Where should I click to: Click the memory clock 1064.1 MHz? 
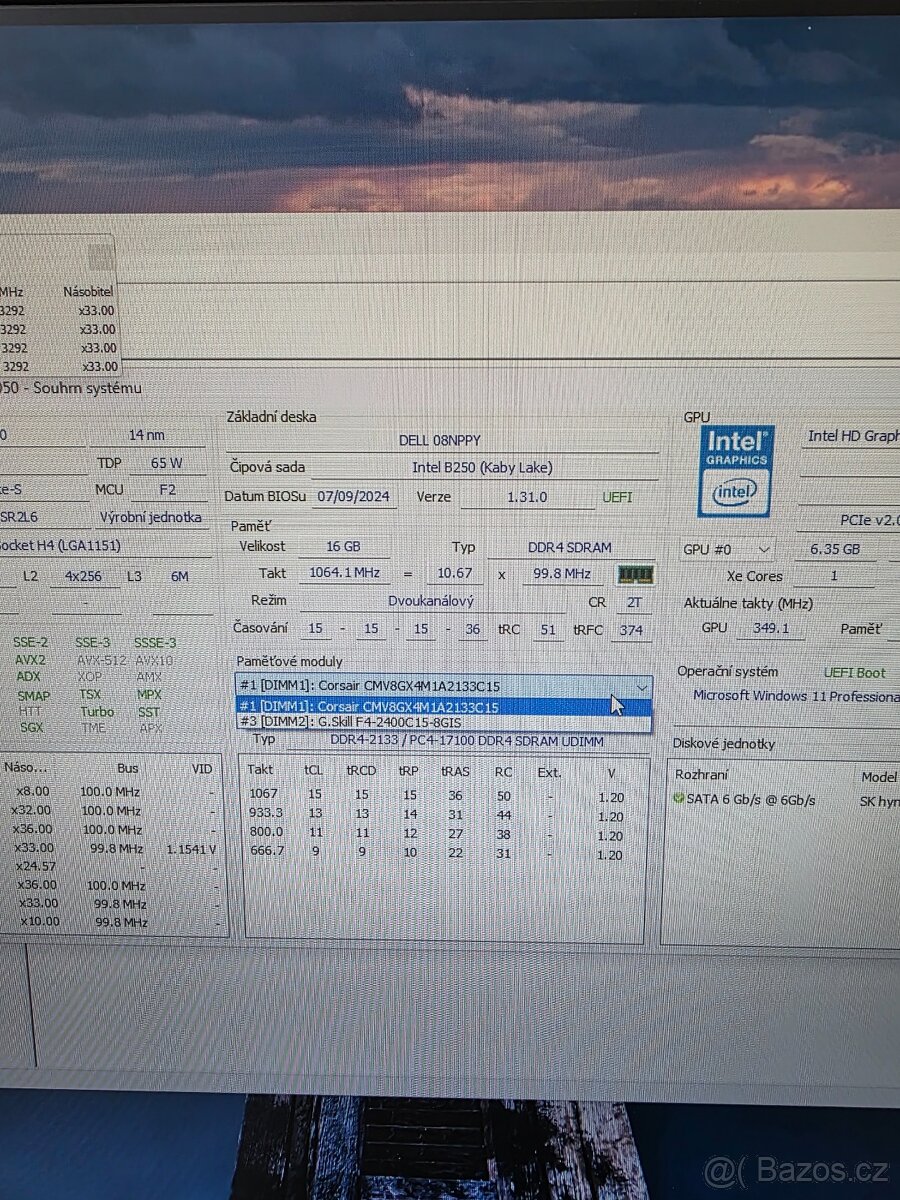(345, 573)
